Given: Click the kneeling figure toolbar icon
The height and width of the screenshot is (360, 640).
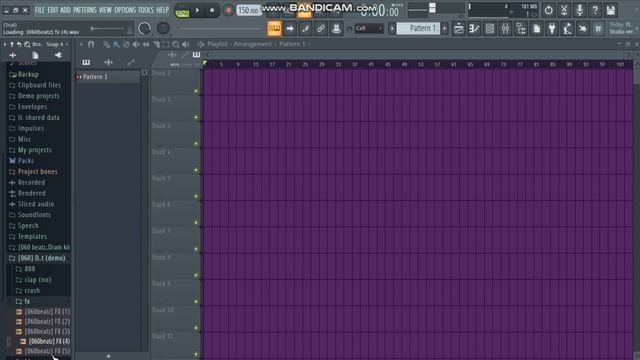Looking at the screenshot, I should 567,29.
